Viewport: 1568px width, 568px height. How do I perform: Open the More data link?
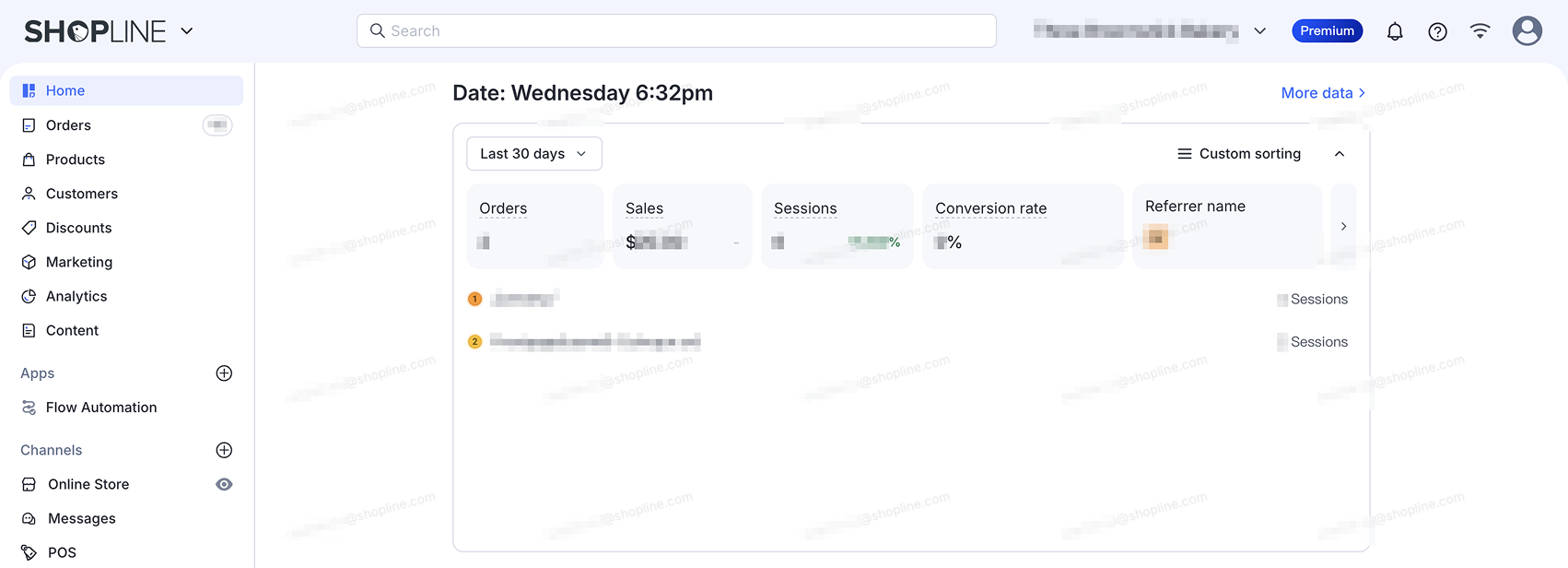coord(1323,93)
